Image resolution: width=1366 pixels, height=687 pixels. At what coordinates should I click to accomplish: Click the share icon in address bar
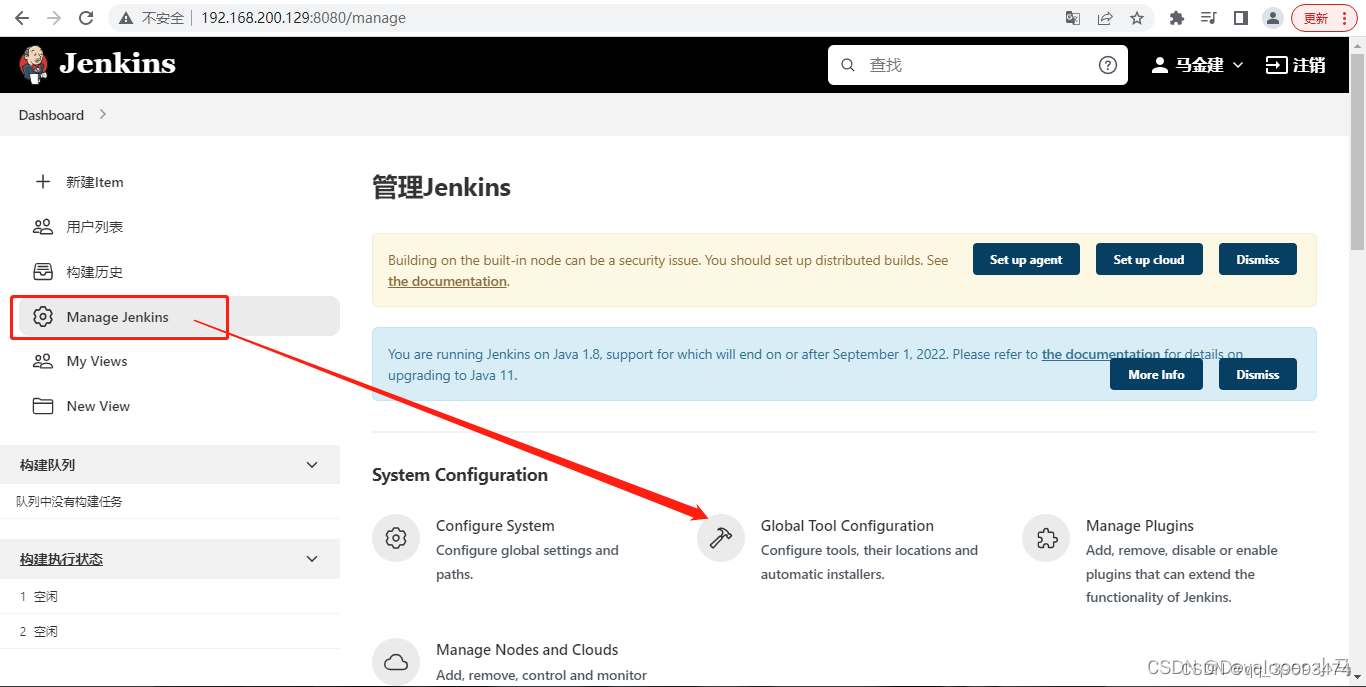(x=1105, y=18)
